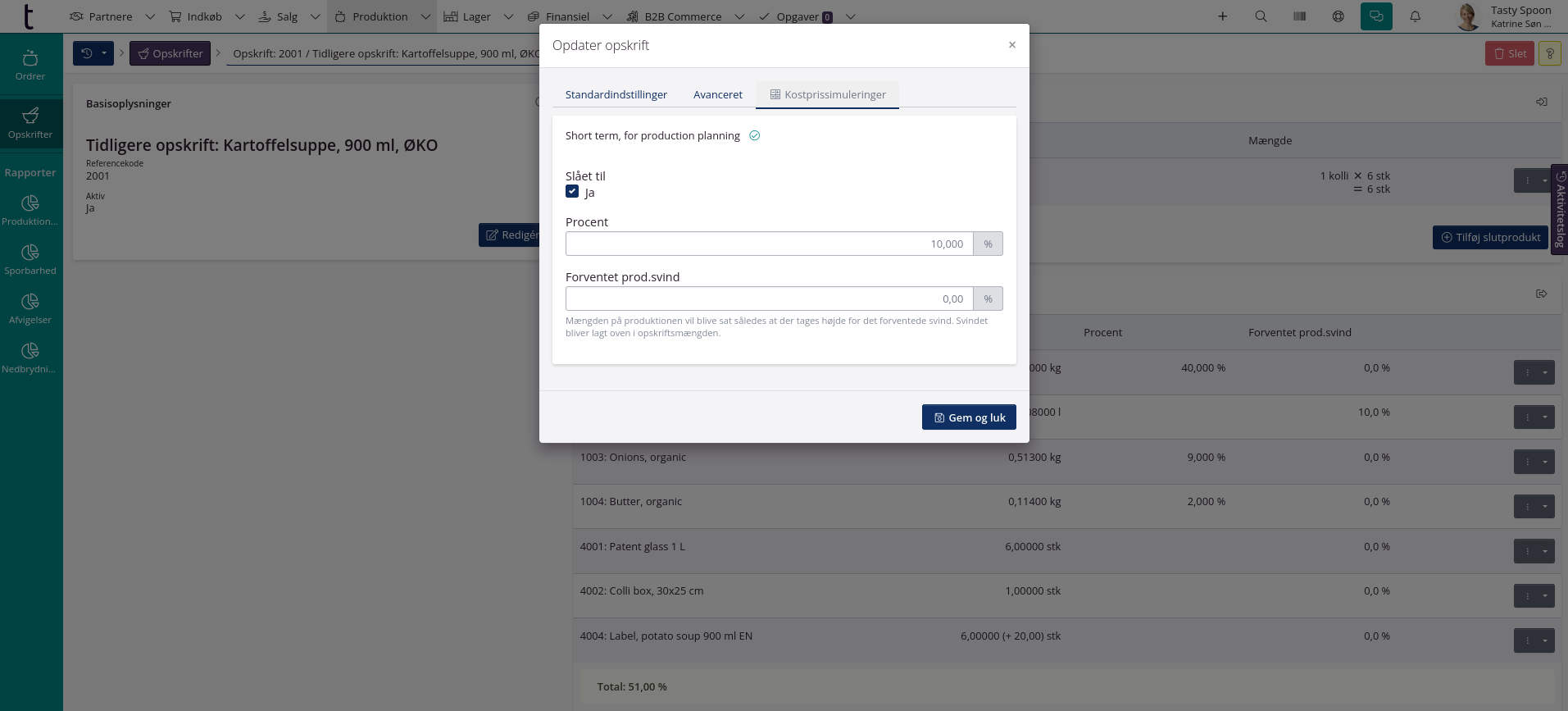Open the barcode scanner icon
This screenshot has width=1568, height=711.
(x=1299, y=16)
